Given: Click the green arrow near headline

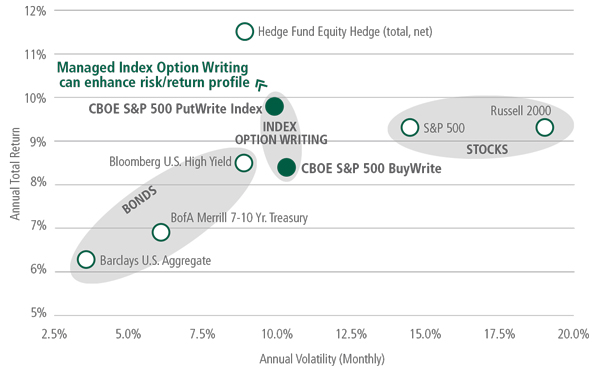Looking at the screenshot, I should coord(261,84).
